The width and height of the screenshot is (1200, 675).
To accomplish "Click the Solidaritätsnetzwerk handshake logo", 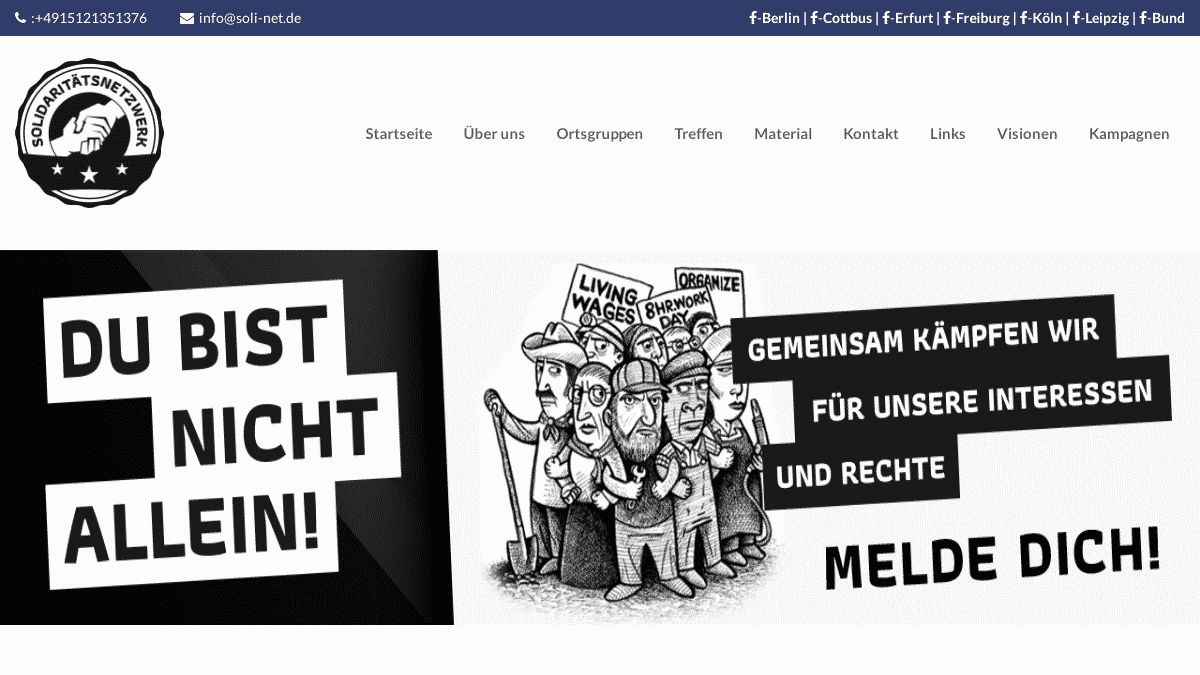I will pyautogui.click(x=89, y=132).
